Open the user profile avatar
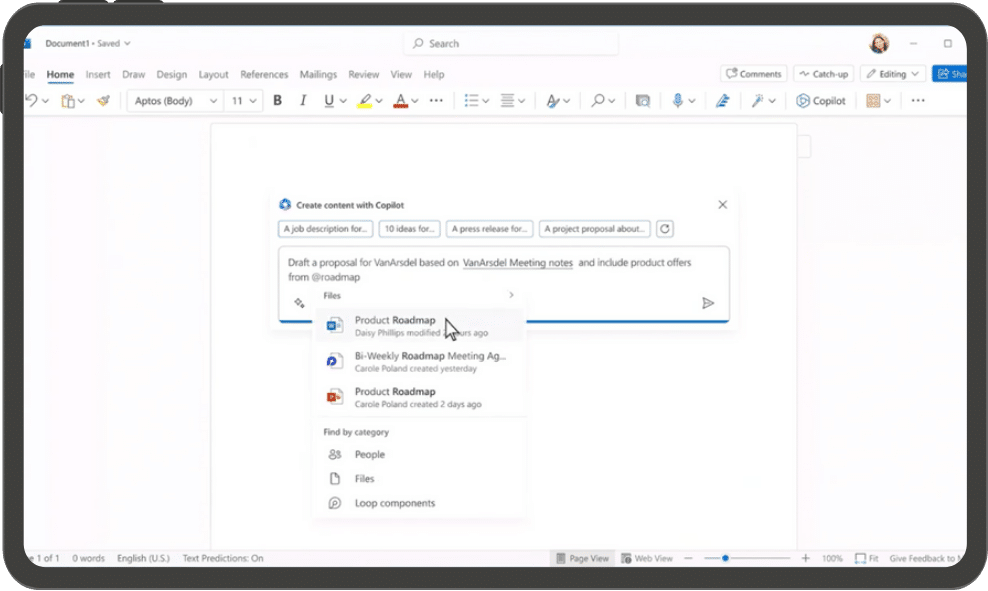Screen dimensions: 988x591 pos(879,43)
